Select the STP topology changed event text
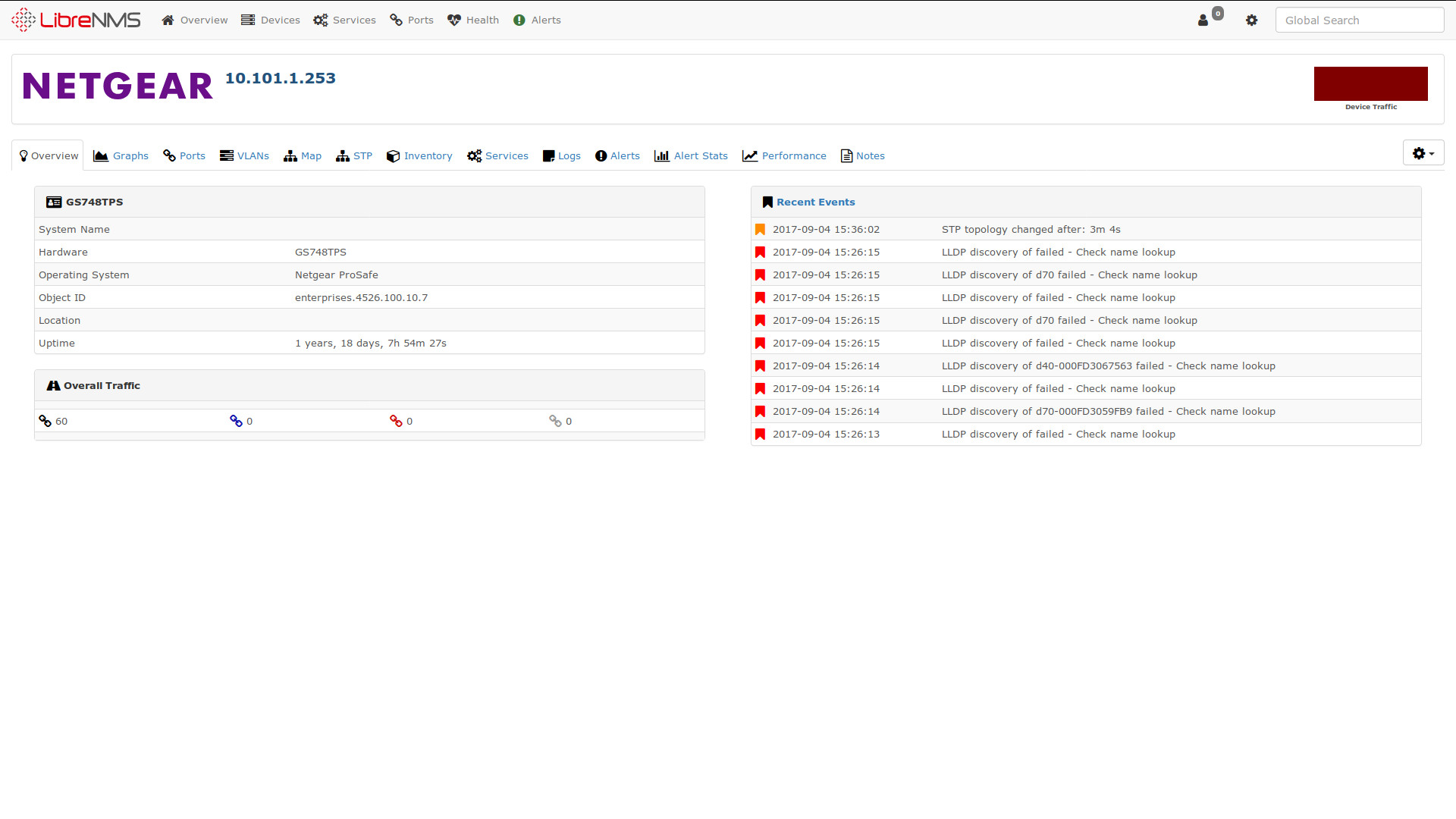Viewport: 1456px width, 819px height. [1031, 230]
